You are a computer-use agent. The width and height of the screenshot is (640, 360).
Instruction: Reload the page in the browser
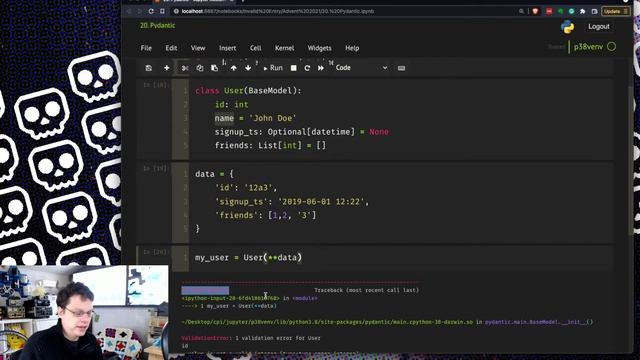(x=151, y=11)
